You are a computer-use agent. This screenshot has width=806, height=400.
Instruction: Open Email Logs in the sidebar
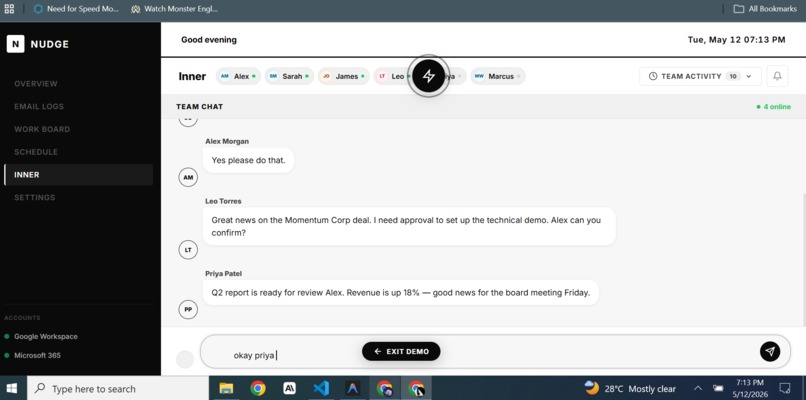coord(39,106)
